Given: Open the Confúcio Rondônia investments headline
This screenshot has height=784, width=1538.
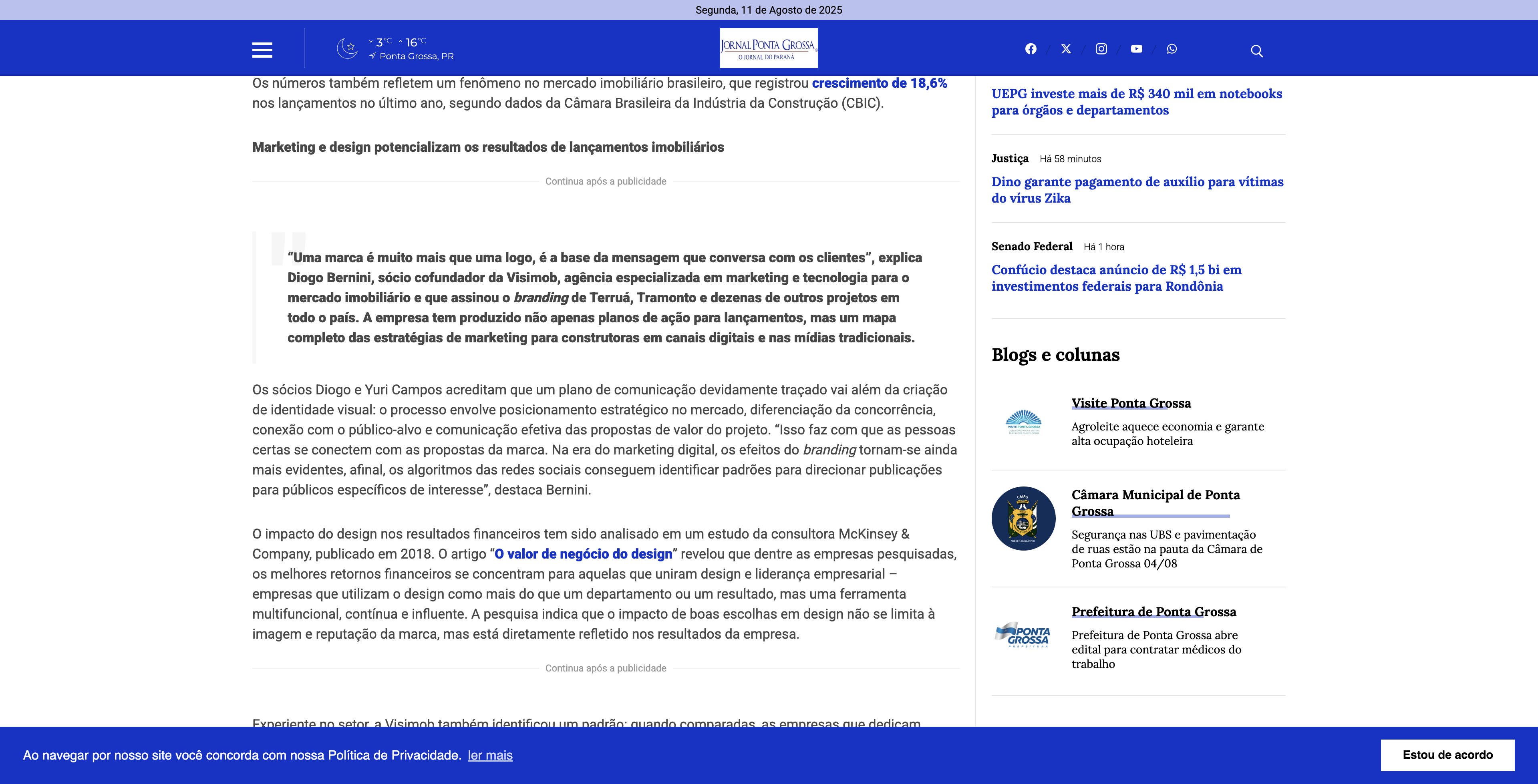Looking at the screenshot, I should click(x=1117, y=277).
